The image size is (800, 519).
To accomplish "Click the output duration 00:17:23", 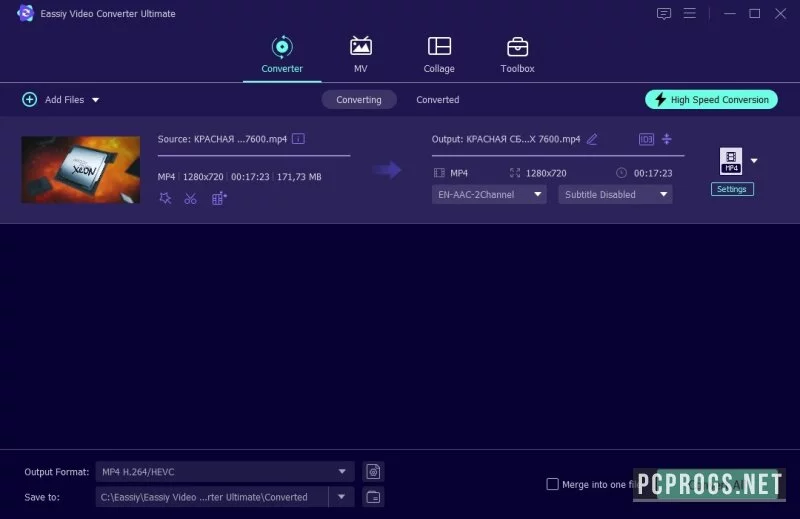I will 653,173.
